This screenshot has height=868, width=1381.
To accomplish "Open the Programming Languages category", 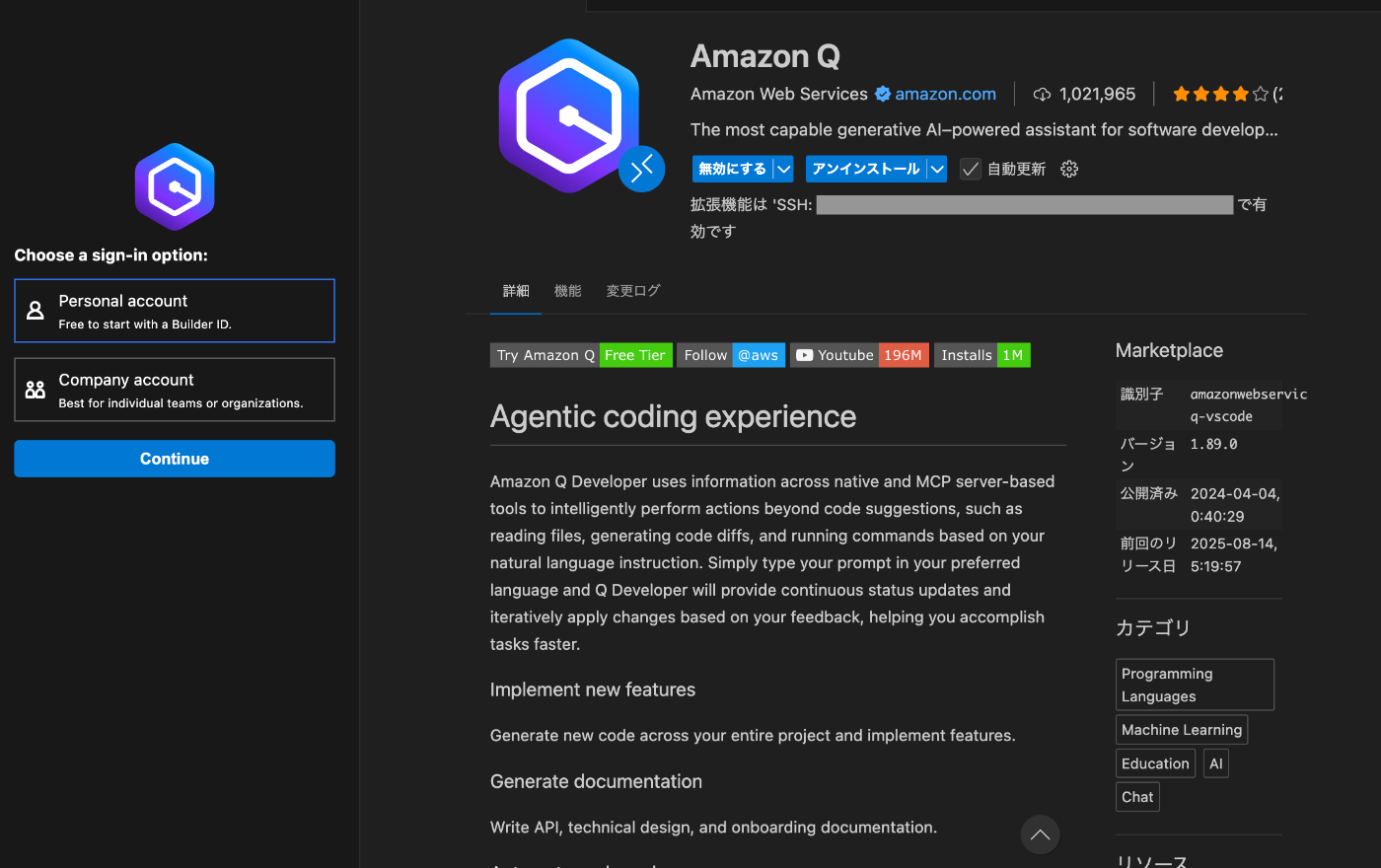I will (x=1195, y=685).
